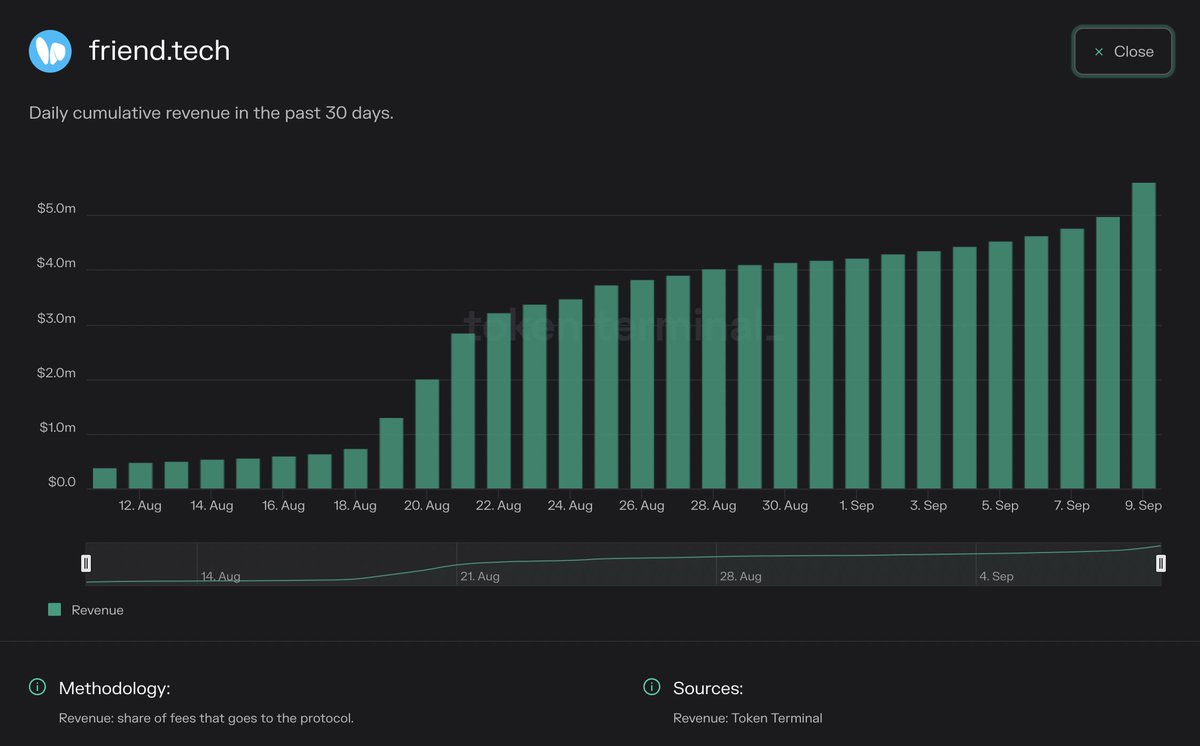Click the Methodology heading
The image size is (1200, 746).
pos(114,688)
